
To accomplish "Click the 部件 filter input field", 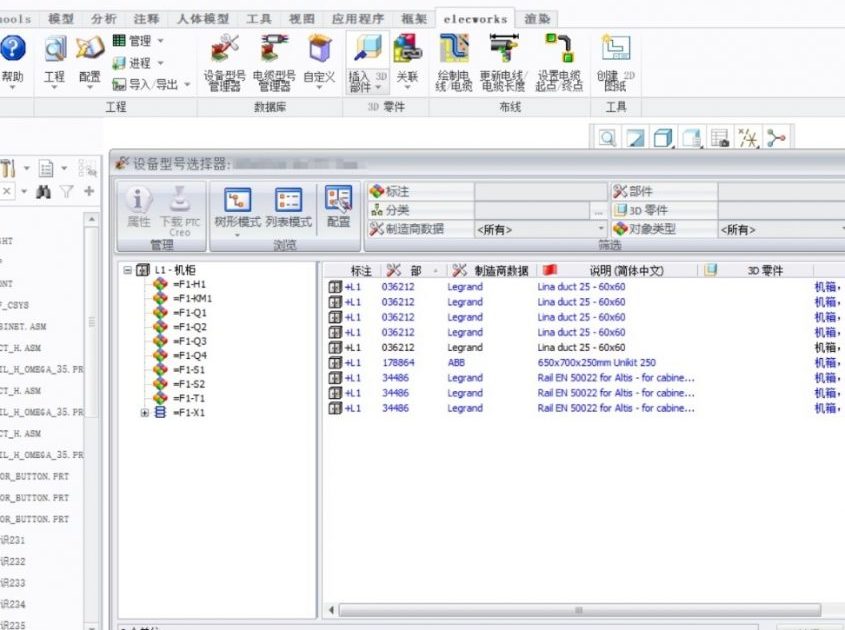I will 781,191.
